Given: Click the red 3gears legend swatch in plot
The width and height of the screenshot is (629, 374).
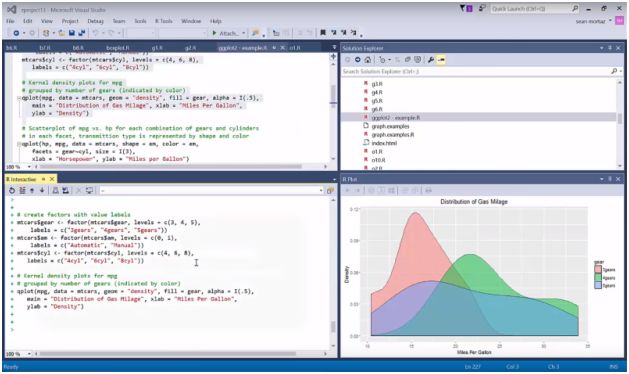Looking at the screenshot, I should 598,270.
